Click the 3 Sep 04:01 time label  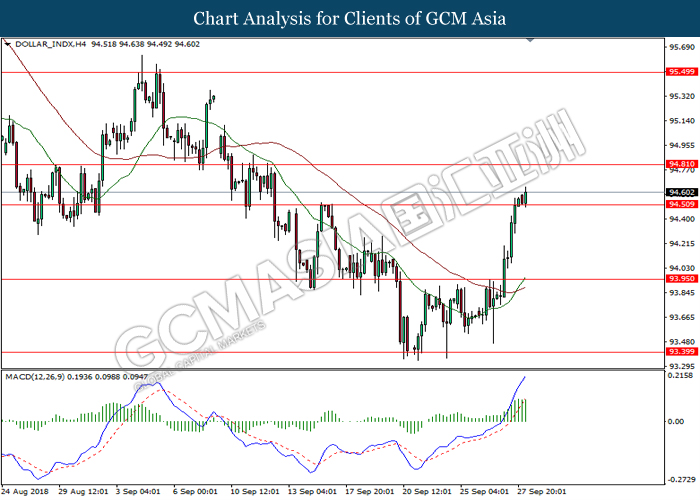pos(138,492)
